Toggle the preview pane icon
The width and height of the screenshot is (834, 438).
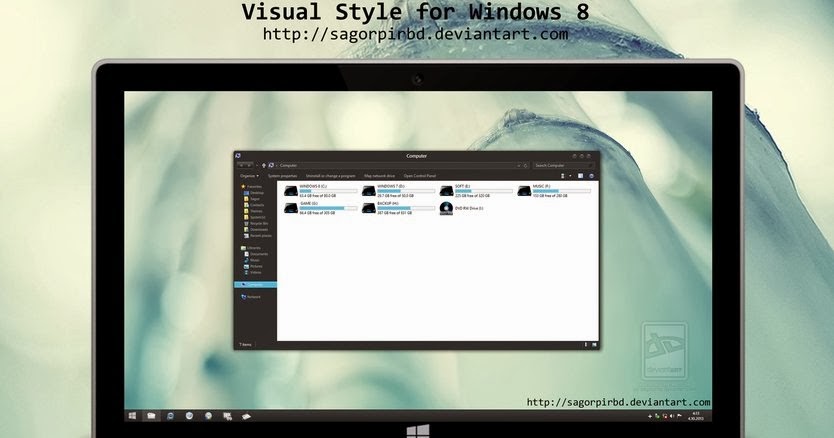580,176
